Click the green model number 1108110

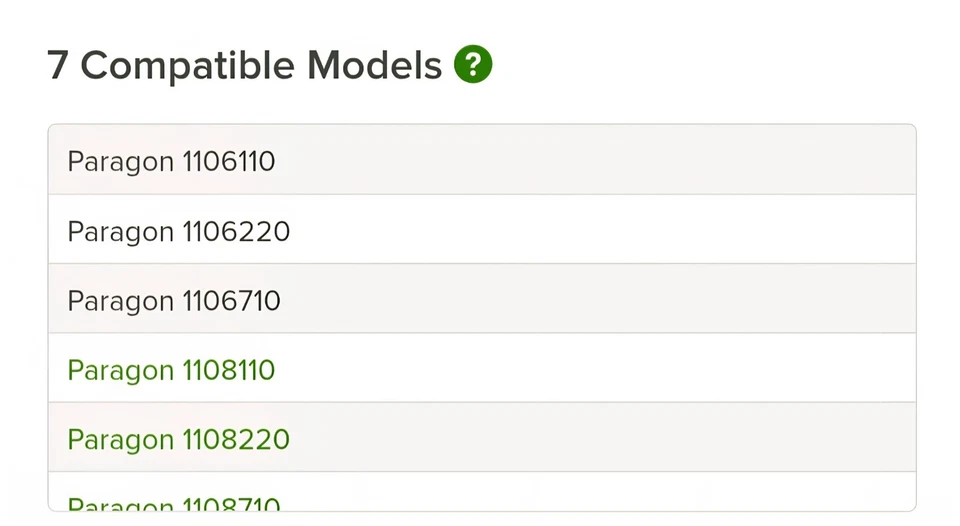tap(229, 371)
